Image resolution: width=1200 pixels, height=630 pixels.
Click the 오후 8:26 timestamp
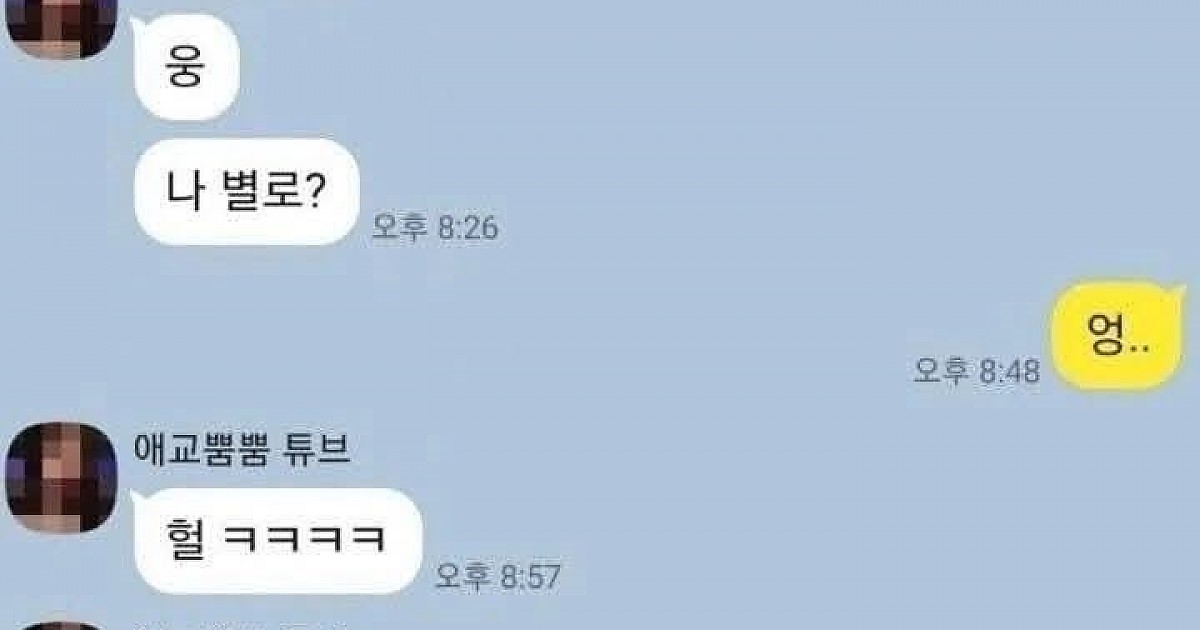pos(435,228)
